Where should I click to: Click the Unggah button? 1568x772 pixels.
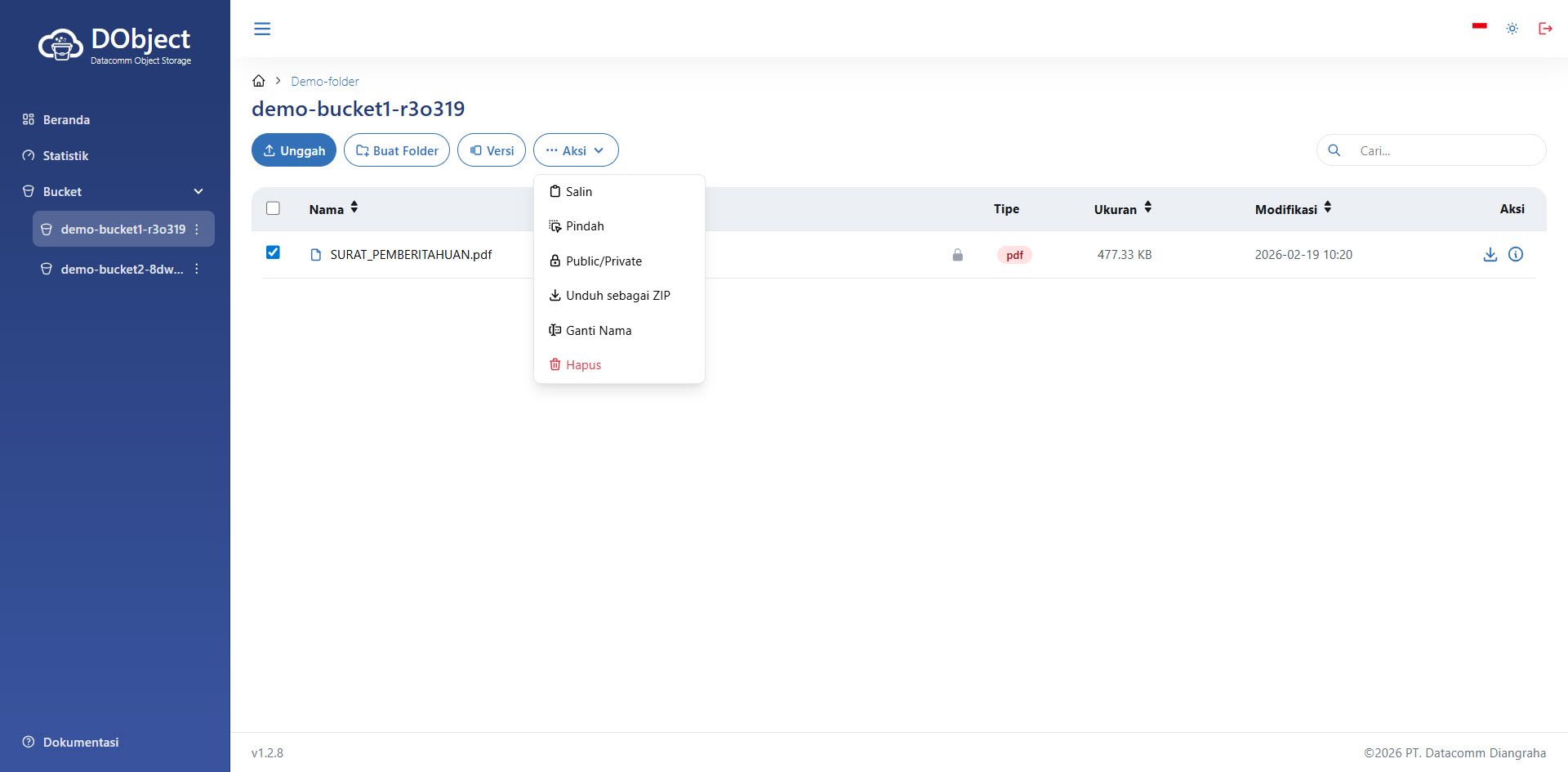(294, 150)
